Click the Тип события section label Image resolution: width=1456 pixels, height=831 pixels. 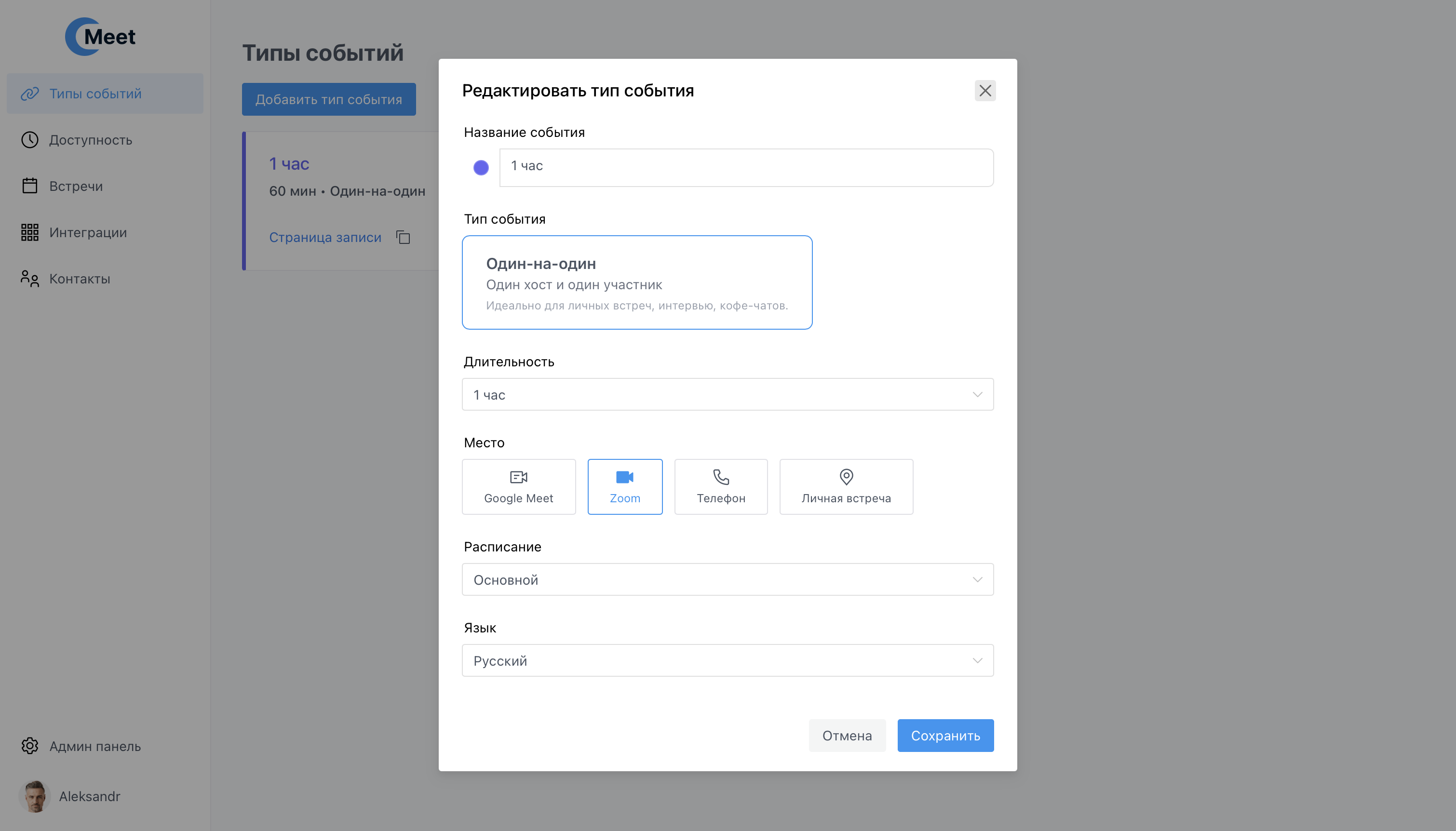tap(505, 219)
